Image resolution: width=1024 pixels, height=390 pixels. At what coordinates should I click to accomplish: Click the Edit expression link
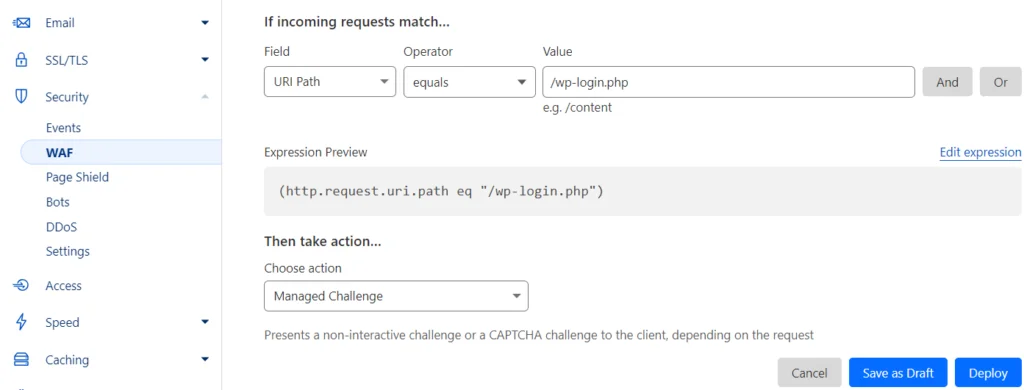980,152
